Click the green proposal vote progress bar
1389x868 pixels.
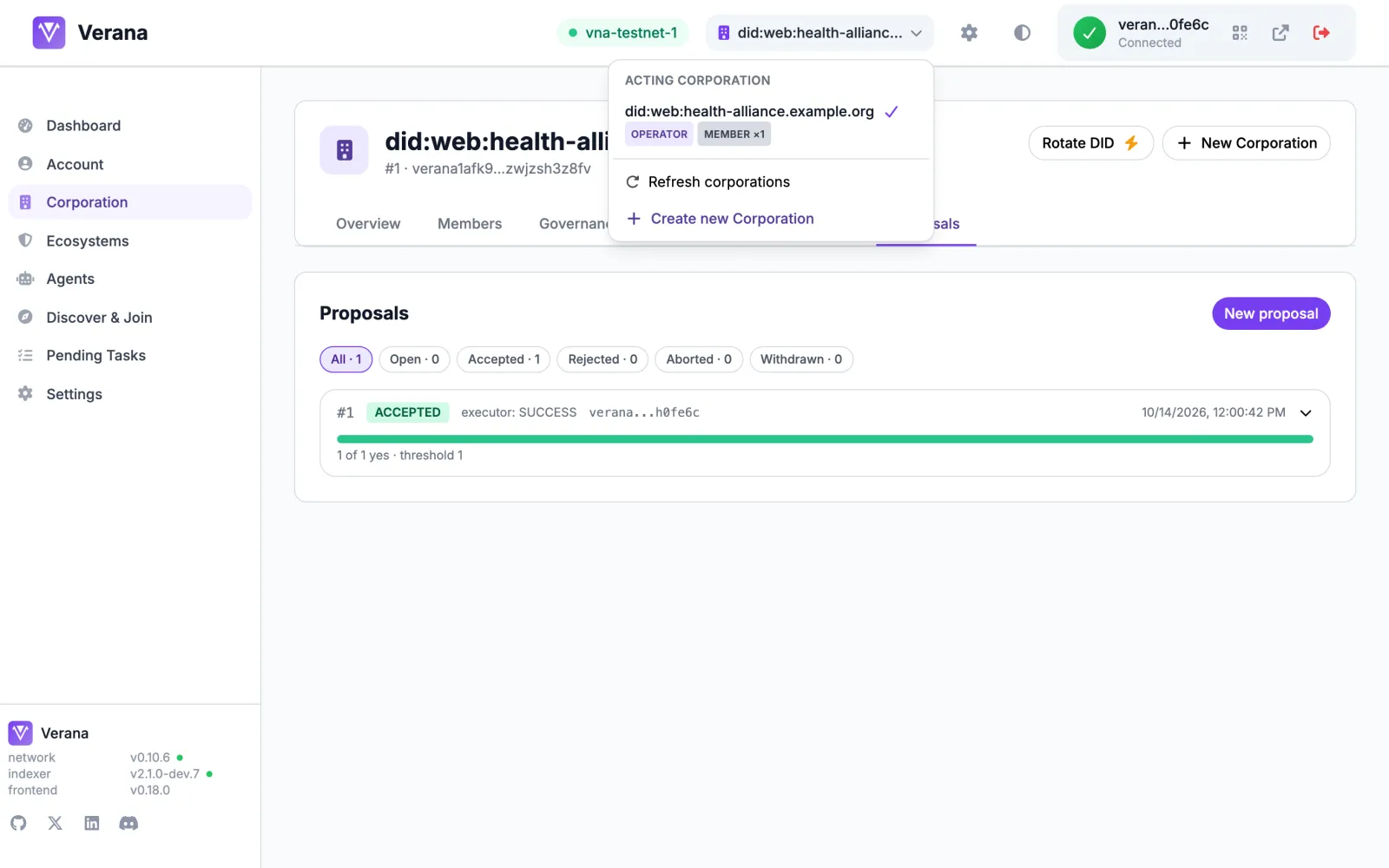point(825,439)
